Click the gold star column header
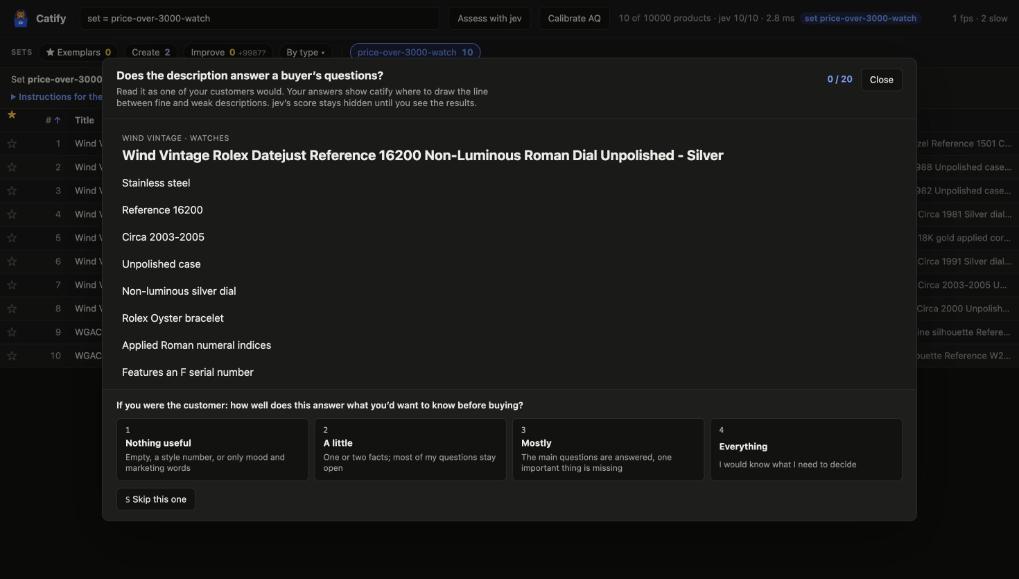The height and width of the screenshot is (579, 1019). (x=12, y=115)
